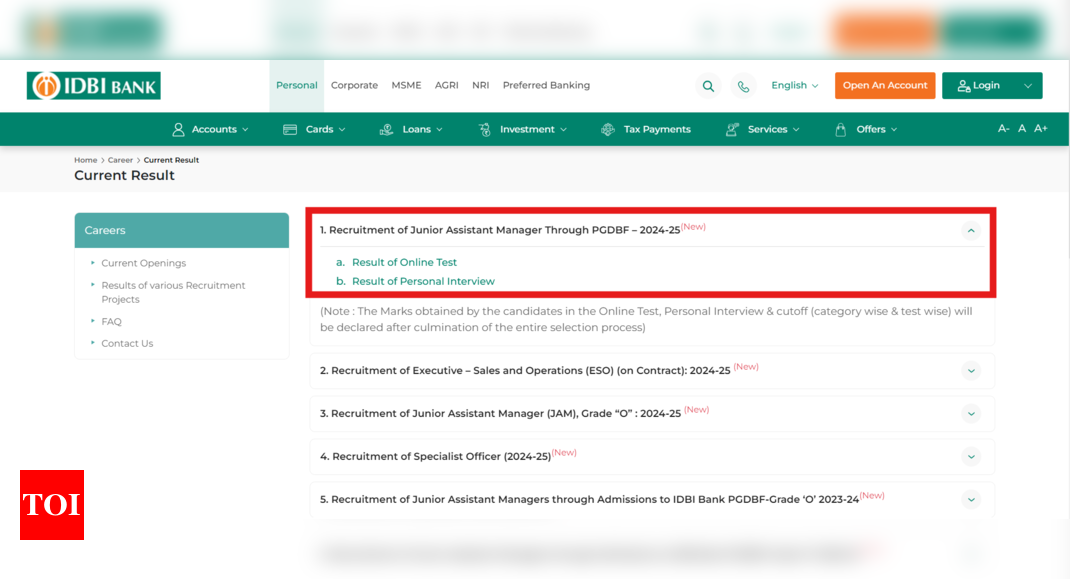
Task: Click the IDBI Bank logo
Action: [x=93, y=86]
